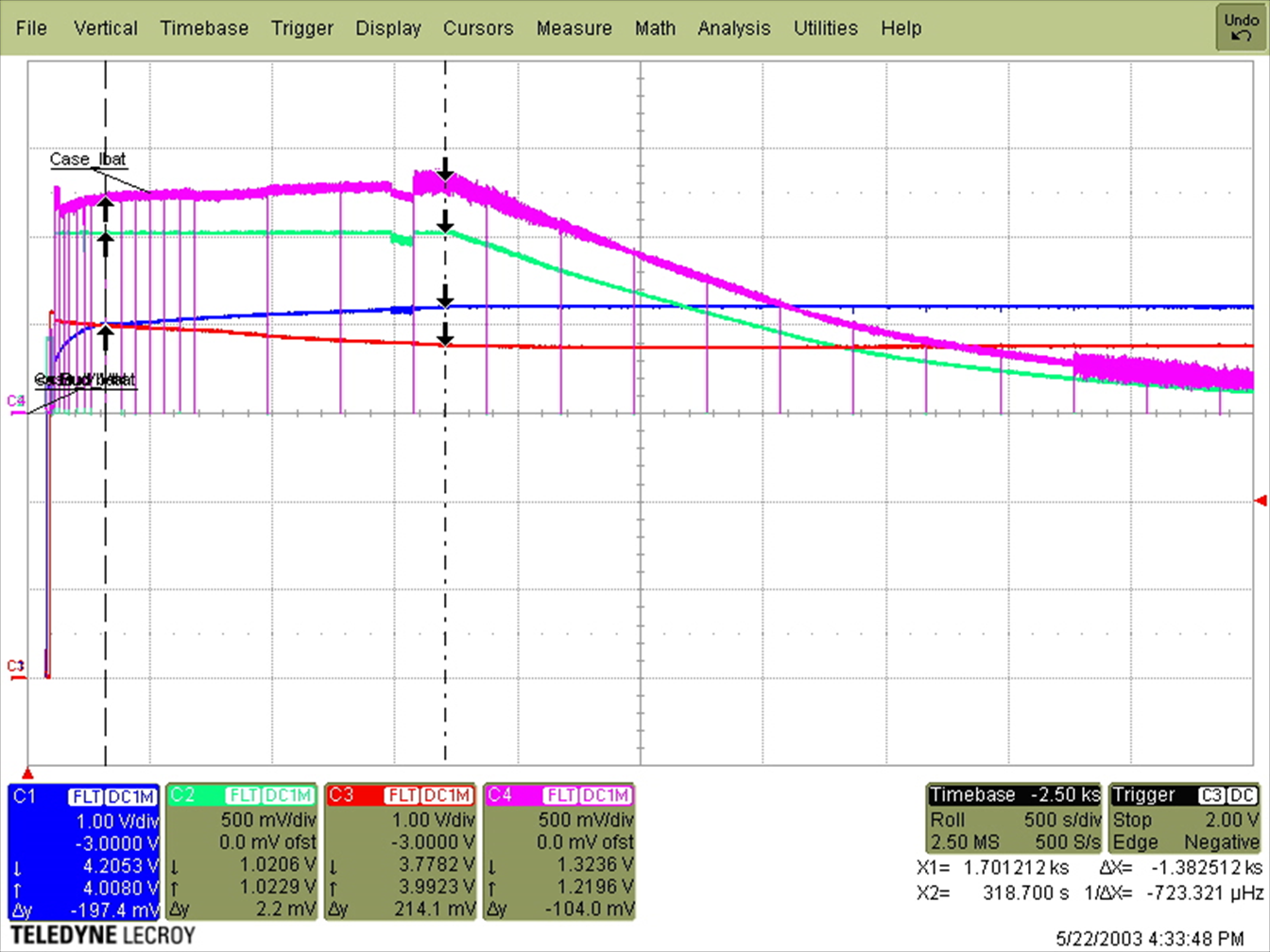Open the Utilities menu
1270x952 pixels.
point(825,28)
